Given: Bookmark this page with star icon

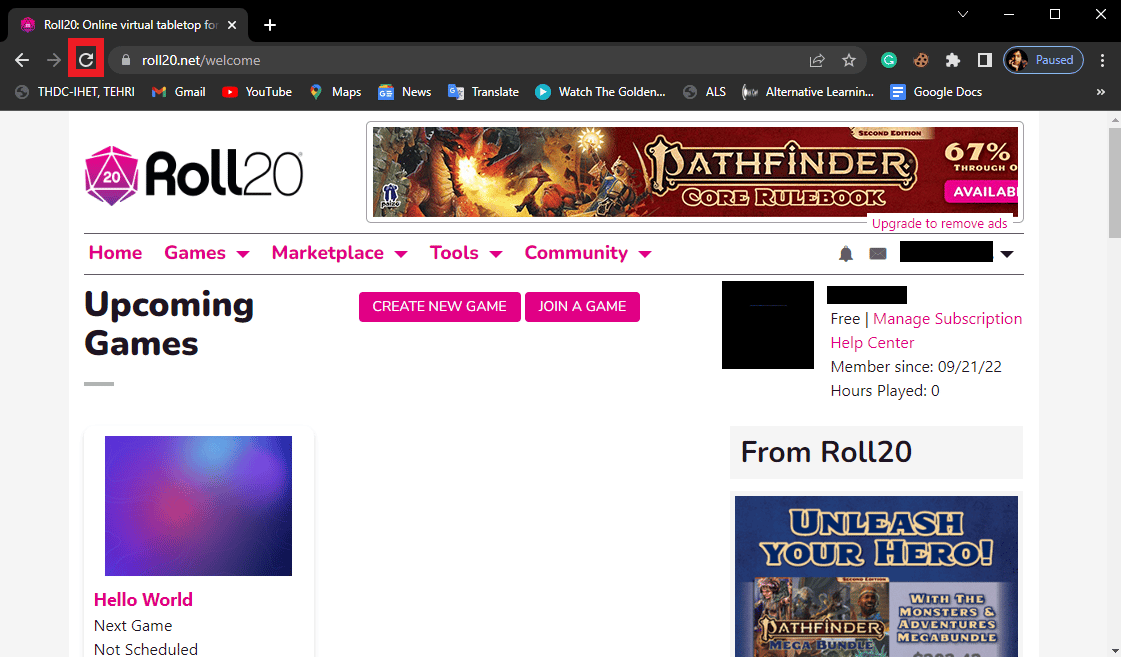Looking at the screenshot, I should pos(849,60).
